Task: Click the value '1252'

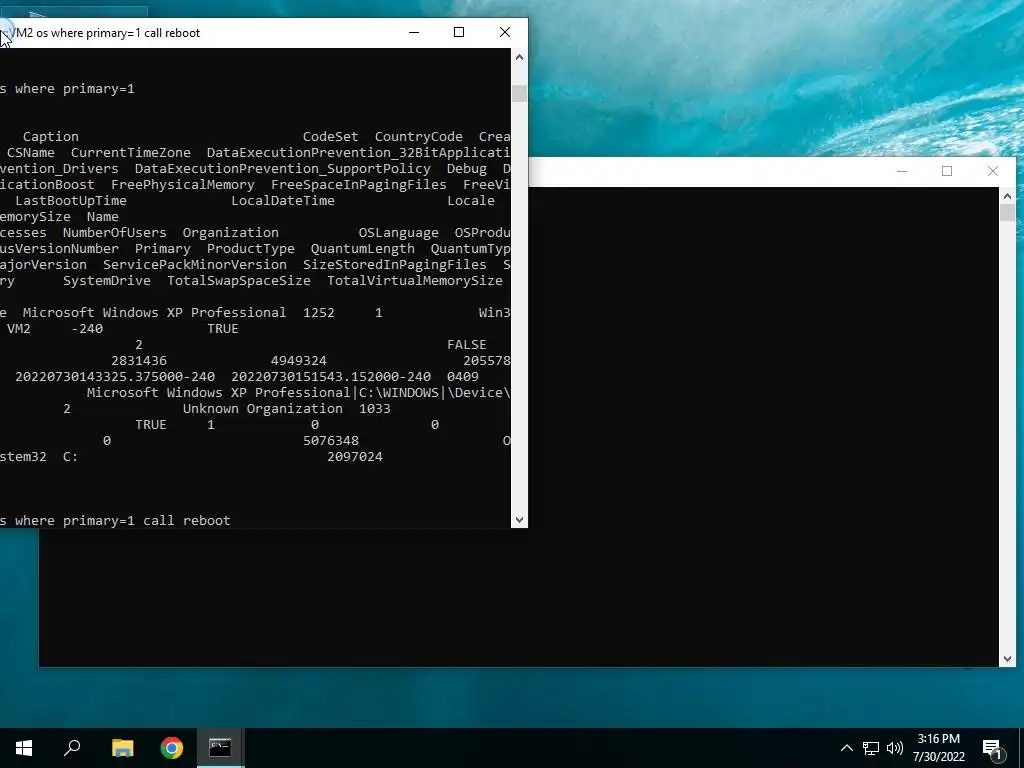Action: point(319,312)
